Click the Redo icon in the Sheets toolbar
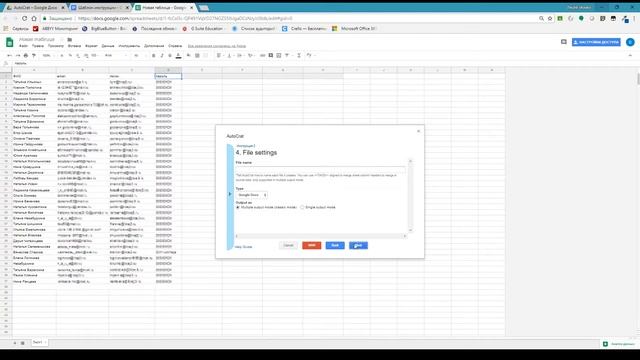This screenshot has height=360, width=640. 18,56
